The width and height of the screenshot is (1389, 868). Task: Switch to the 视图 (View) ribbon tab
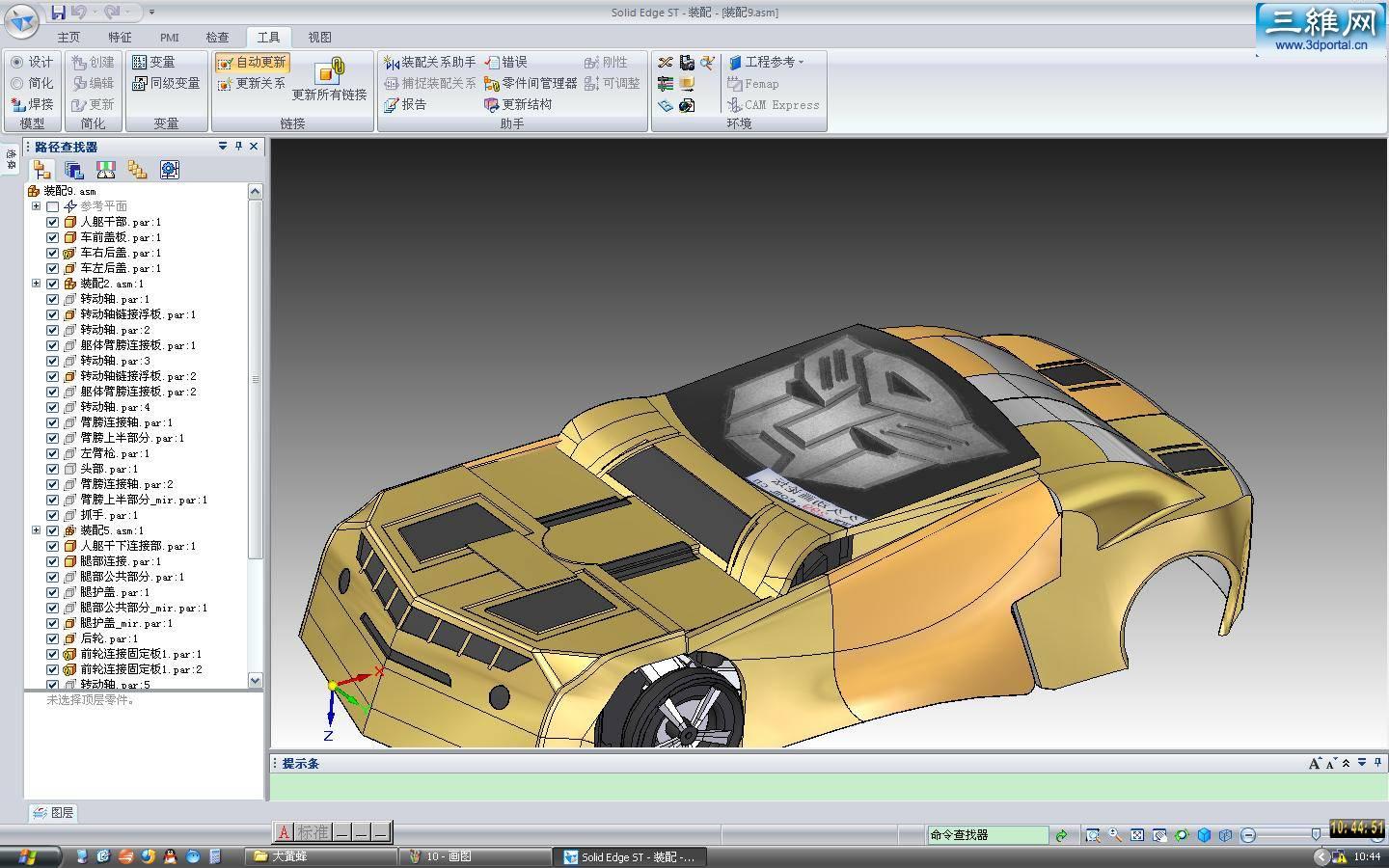pyautogui.click(x=319, y=37)
